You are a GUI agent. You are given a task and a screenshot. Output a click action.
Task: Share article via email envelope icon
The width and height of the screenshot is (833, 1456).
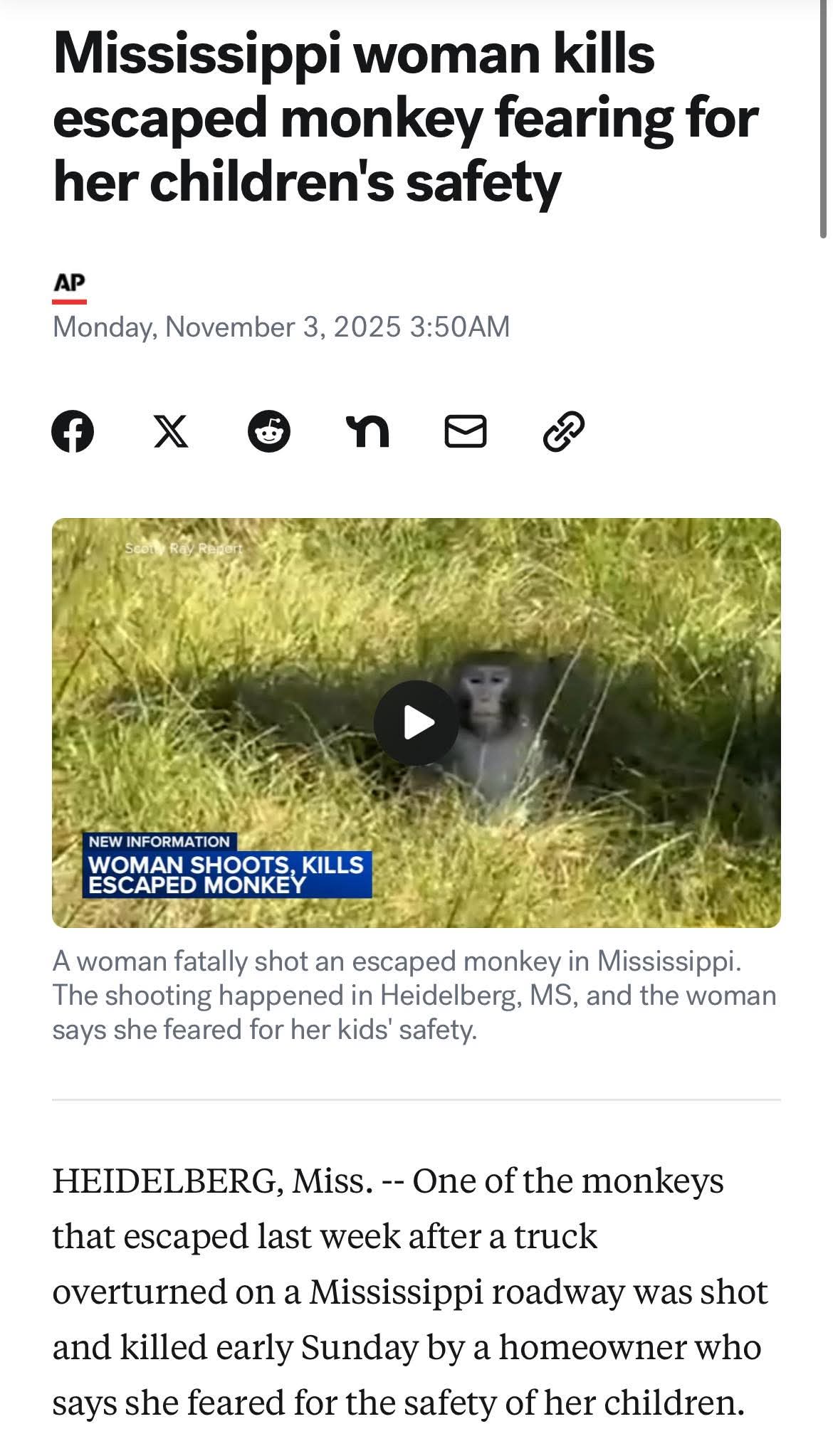pos(466,431)
